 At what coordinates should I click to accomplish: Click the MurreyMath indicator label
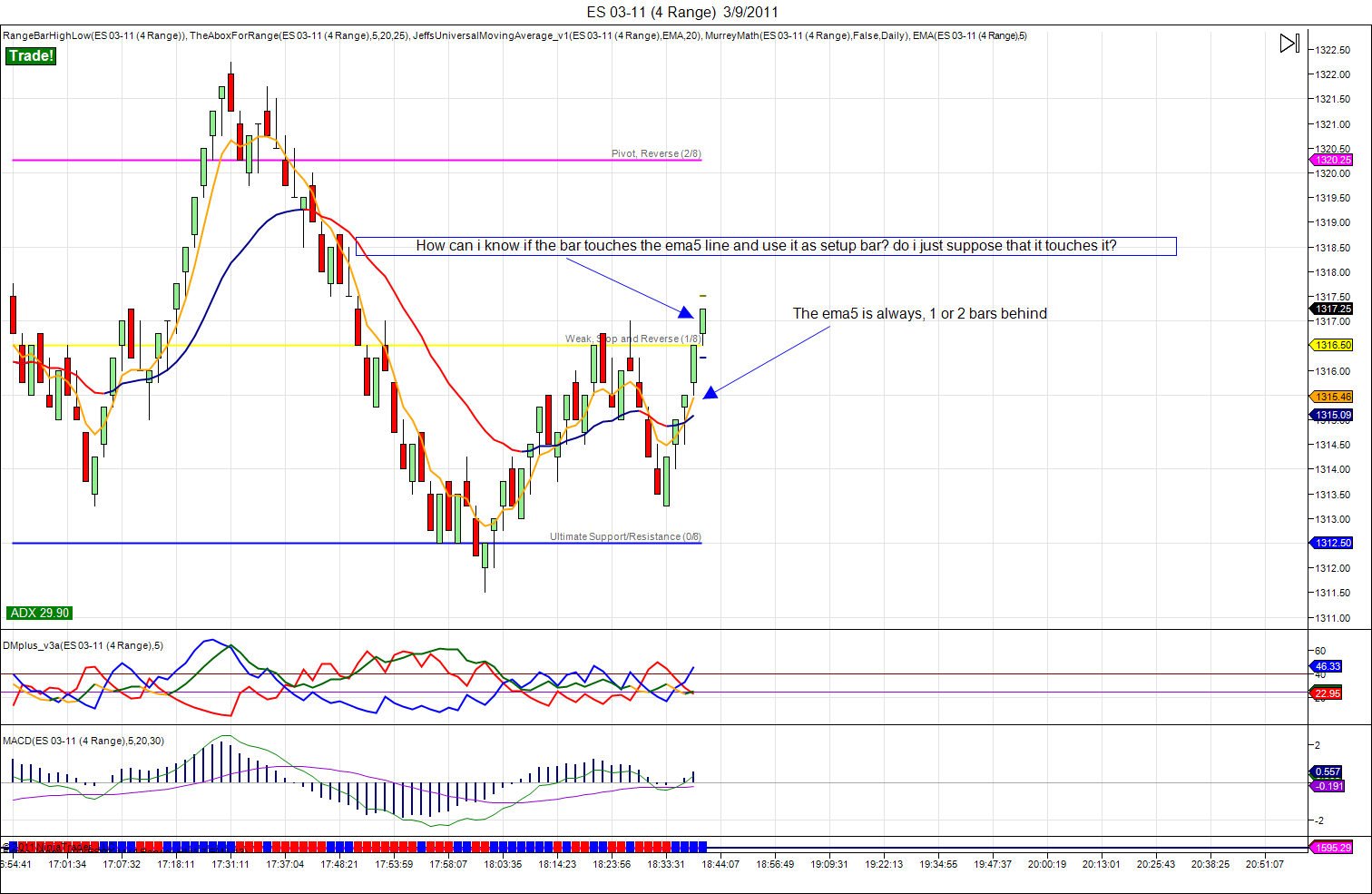[x=807, y=35]
